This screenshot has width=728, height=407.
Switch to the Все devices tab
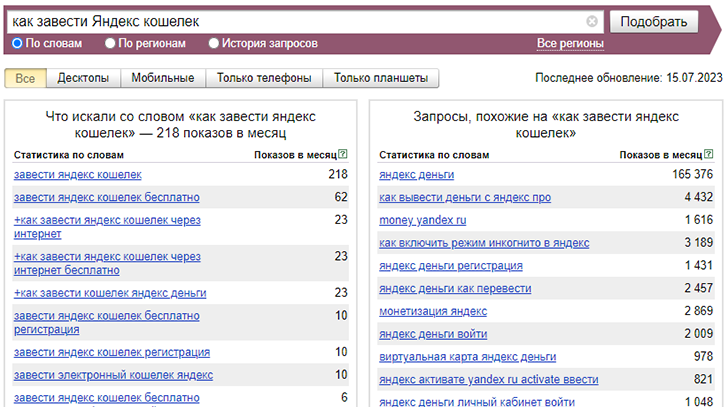[x=25, y=78]
